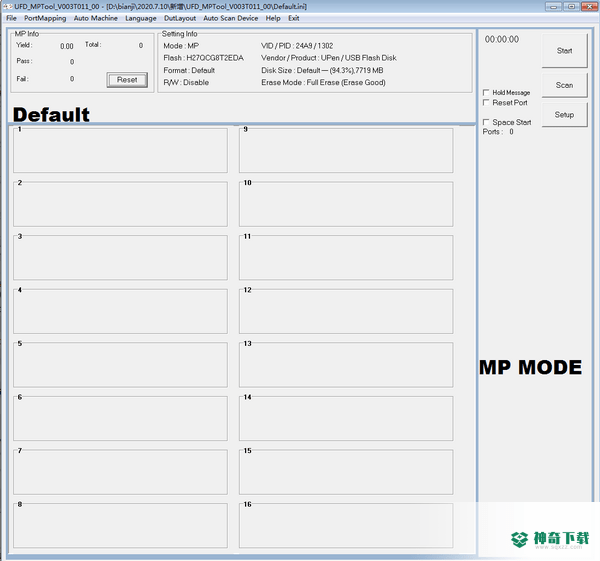
Task: Enable the Hold Message checkbox
Action: click(x=486, y=93)
